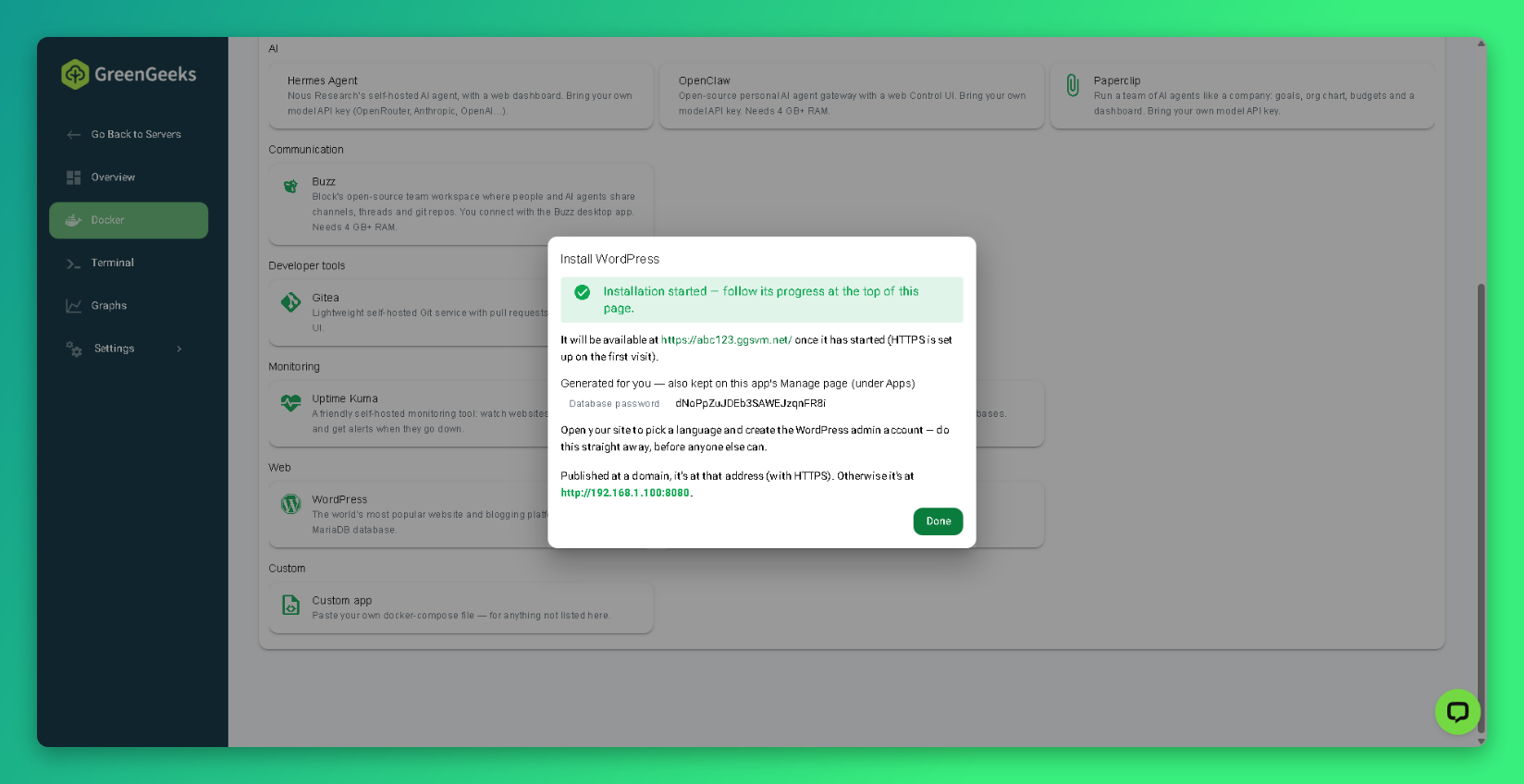The image size is (1524, 784).
Task: Open the http://192.168.1.100:8080 link
Action: pos(625,494)
